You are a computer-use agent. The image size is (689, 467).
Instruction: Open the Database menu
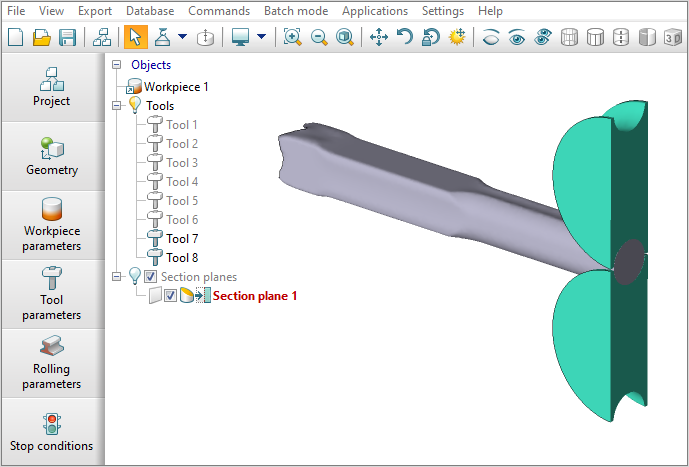[x=150, y=11]
